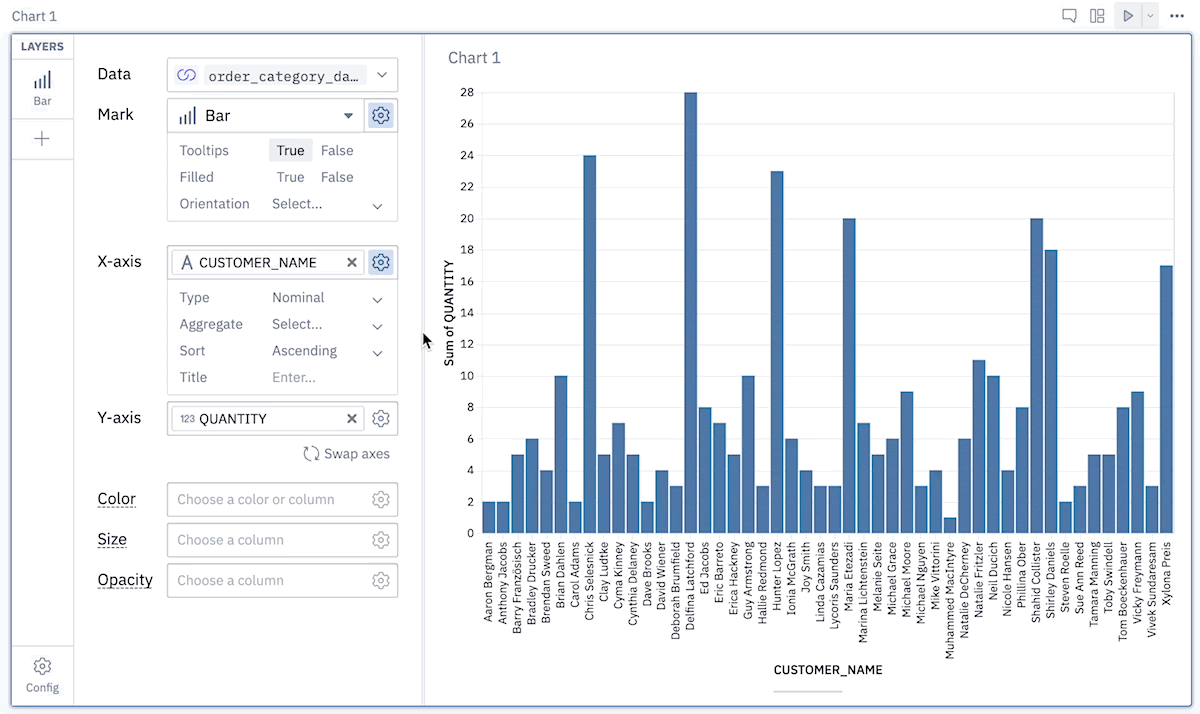Click the comment icon in top toolbar
The width and height of the screenshot is (1200, 714).
click(x=1069, y=16)
